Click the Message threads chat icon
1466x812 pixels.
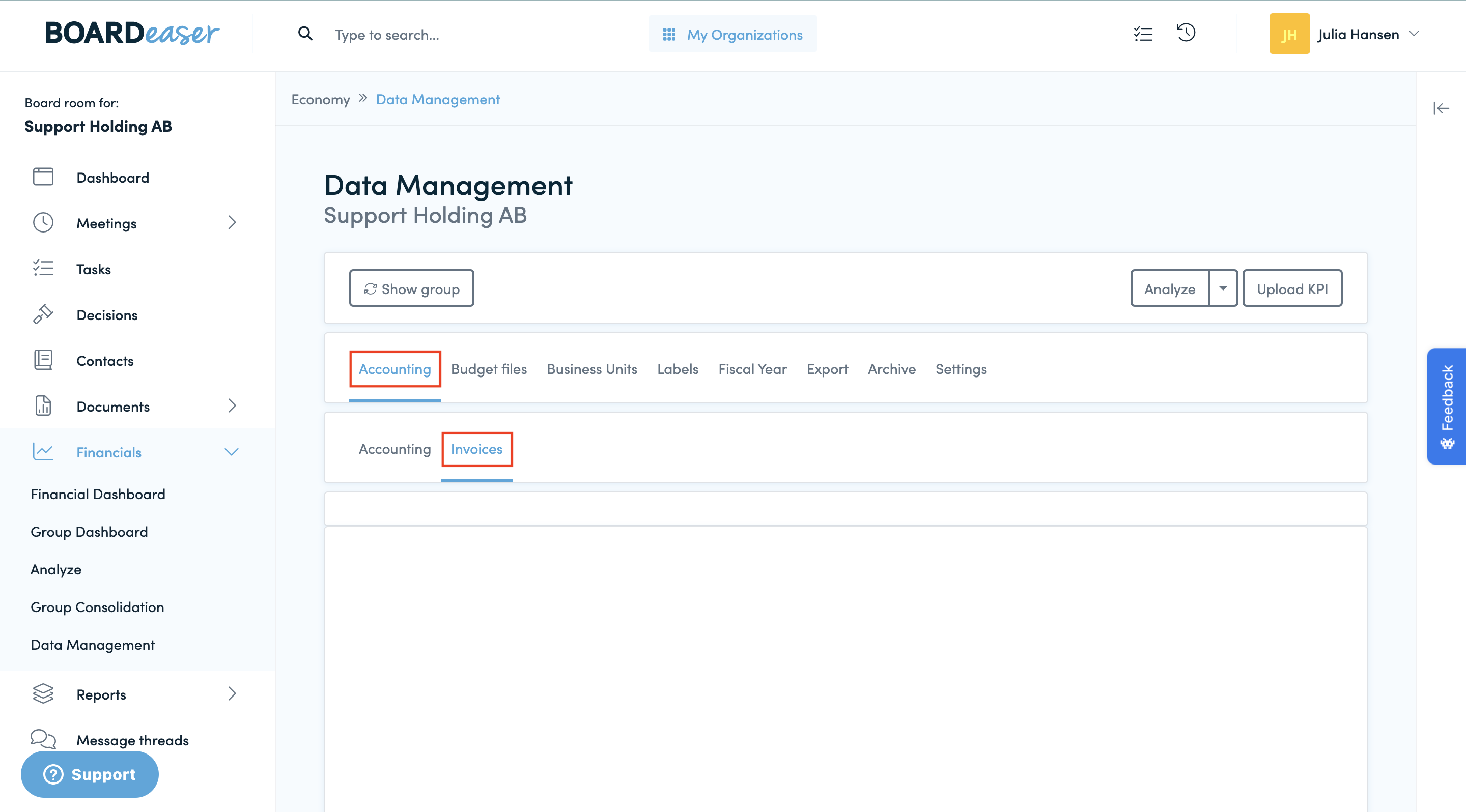coord(43,739)
